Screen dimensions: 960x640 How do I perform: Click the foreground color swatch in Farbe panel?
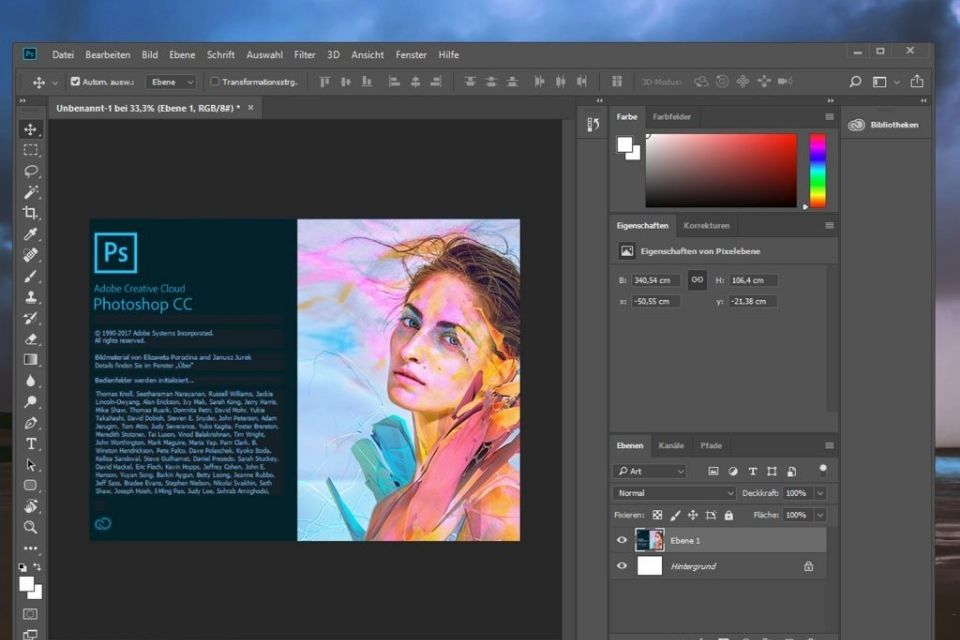(x=624, y=145)
